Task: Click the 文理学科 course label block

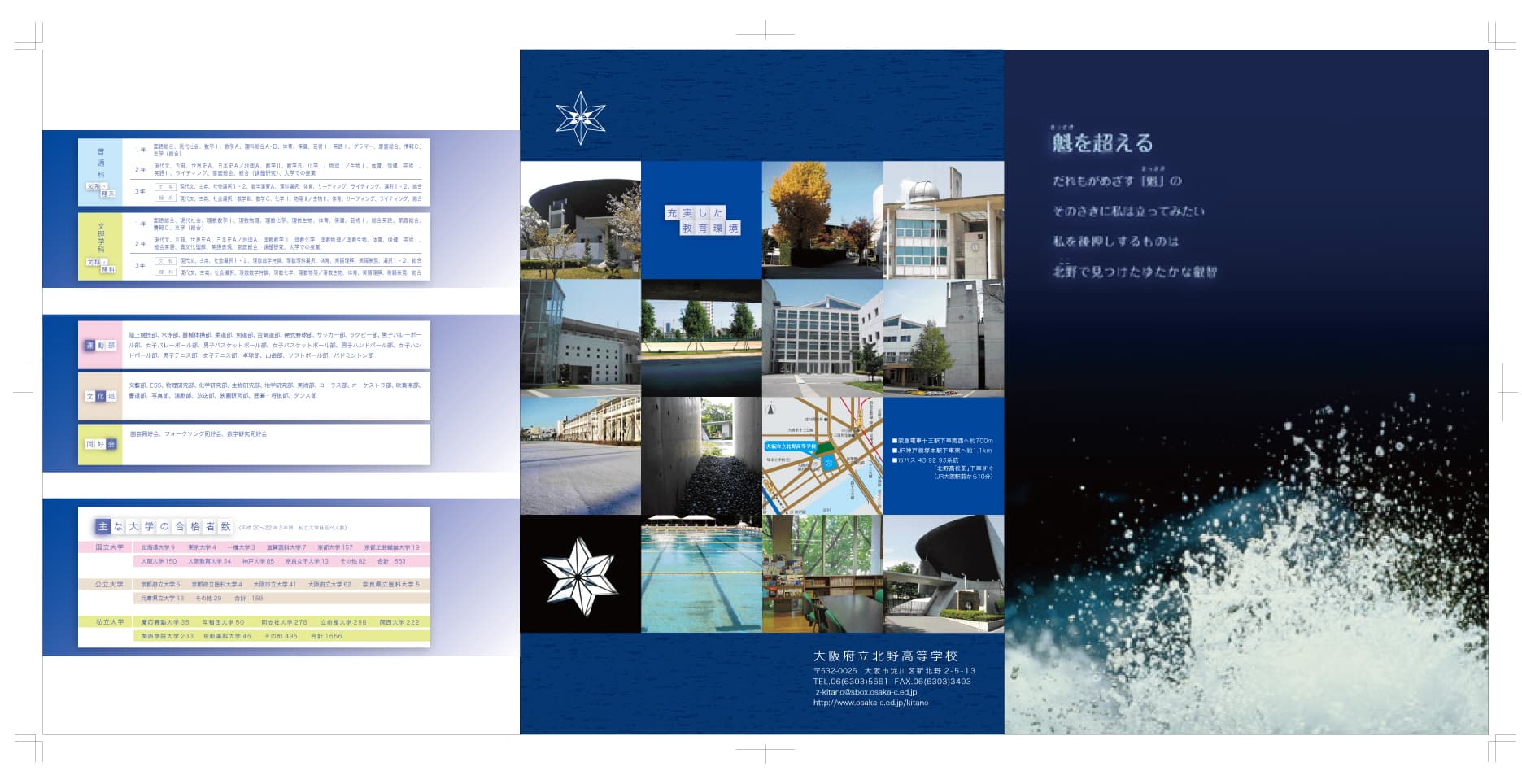Action: [101, 246]
